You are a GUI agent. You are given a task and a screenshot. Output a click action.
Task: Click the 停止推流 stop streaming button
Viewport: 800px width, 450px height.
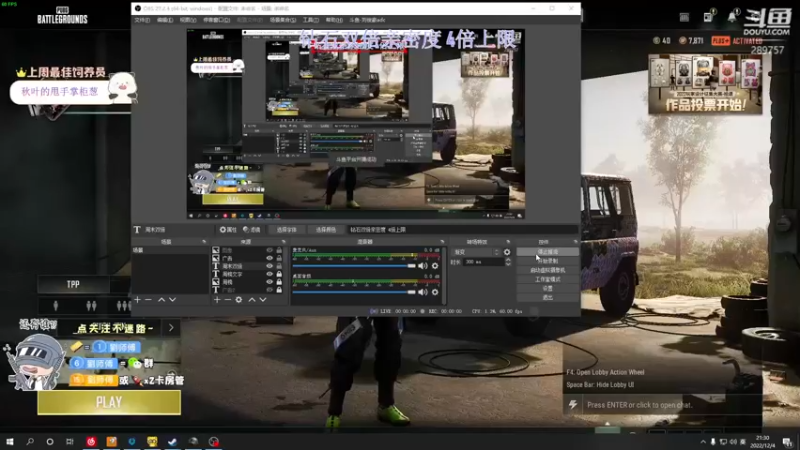[x=547, y=252]
